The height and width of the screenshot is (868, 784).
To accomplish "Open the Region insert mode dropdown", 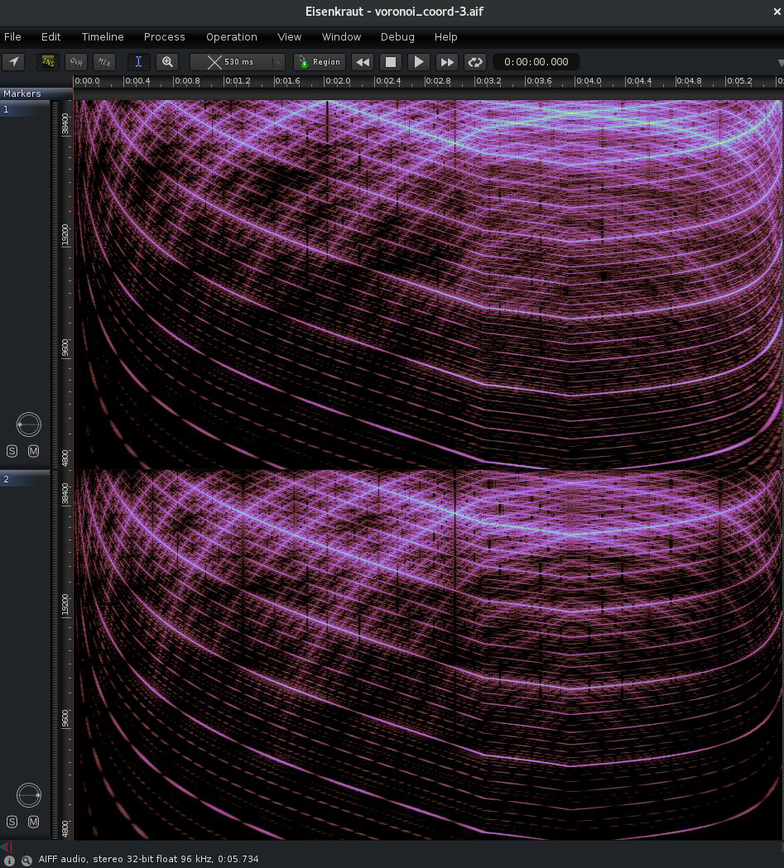I will click(319, 62).
